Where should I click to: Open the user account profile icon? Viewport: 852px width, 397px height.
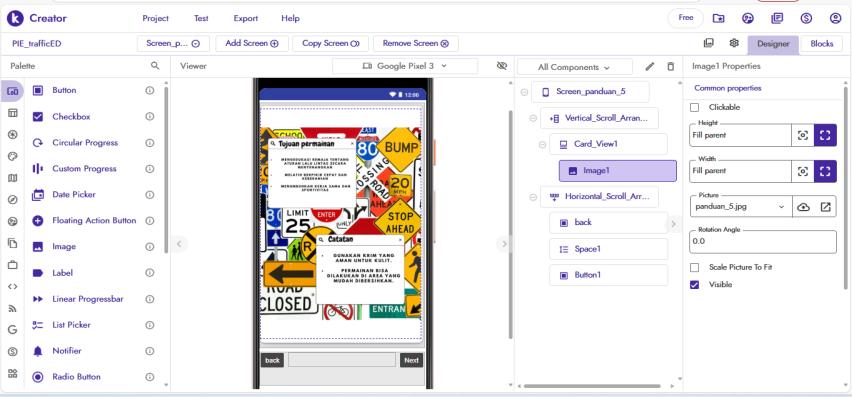836,18
